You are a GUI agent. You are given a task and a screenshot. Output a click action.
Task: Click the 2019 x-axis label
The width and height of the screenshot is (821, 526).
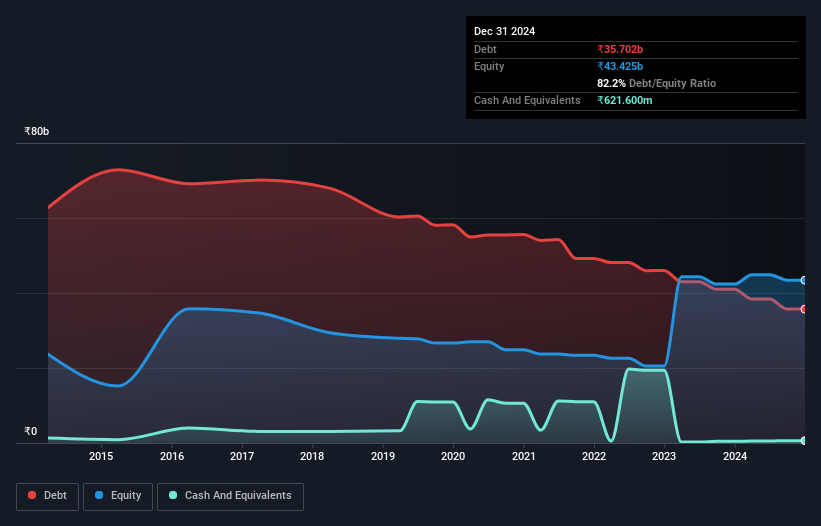[x=383, y=456]
